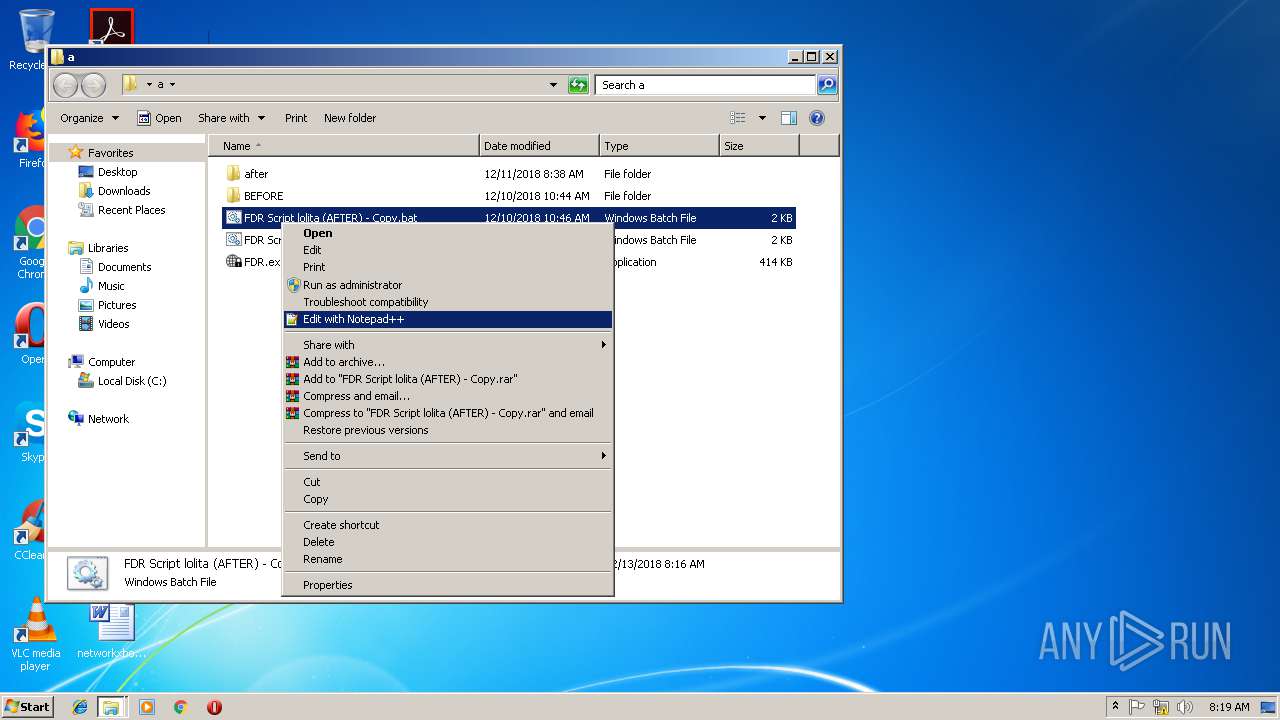Choose Cut in the context menu
The image size is (1280, 720).
pyautogui.click(x=448, y=482)
